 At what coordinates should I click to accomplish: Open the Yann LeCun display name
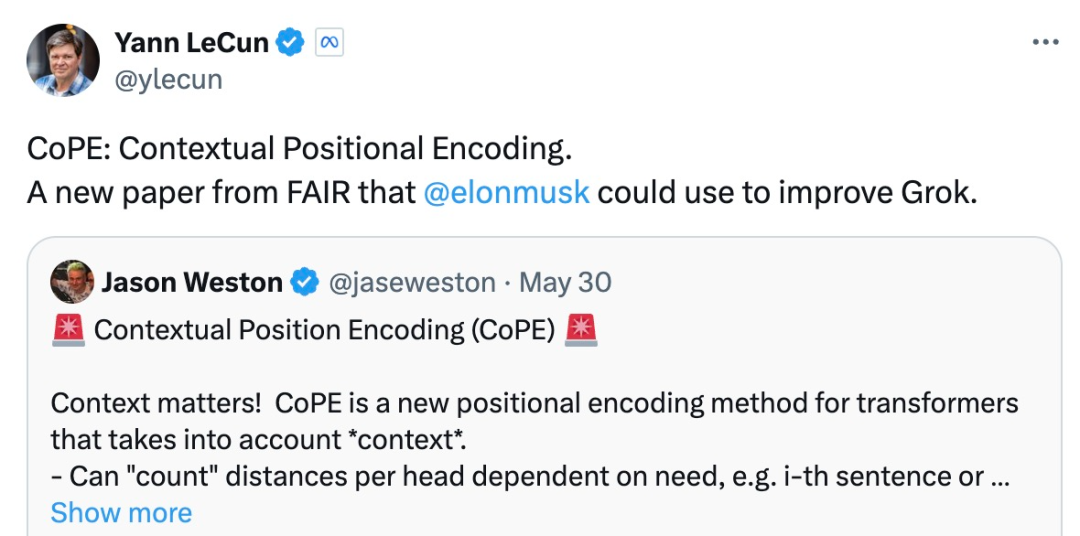[191, 43]
